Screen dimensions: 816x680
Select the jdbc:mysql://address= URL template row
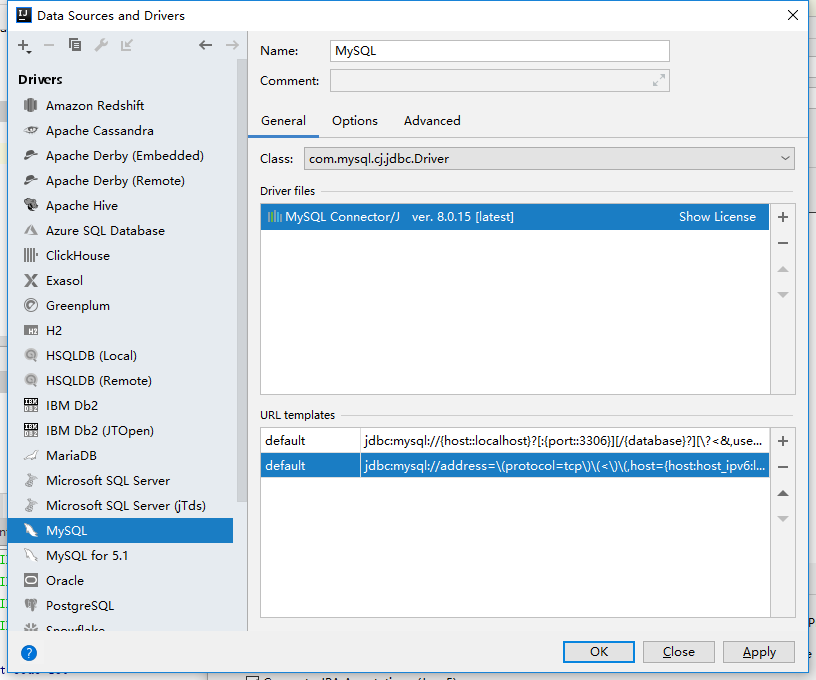[514, 466]
